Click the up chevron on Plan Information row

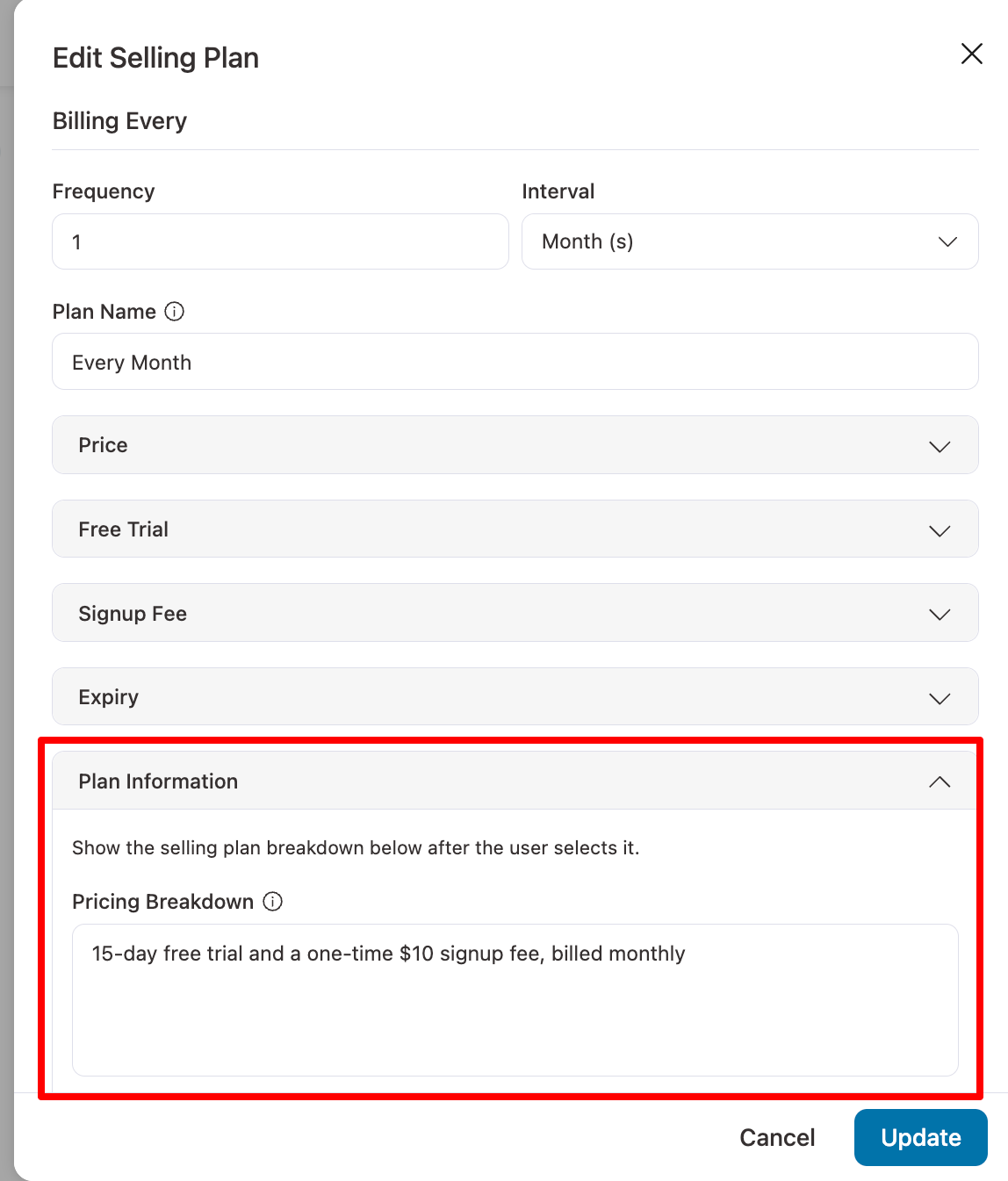940,781
